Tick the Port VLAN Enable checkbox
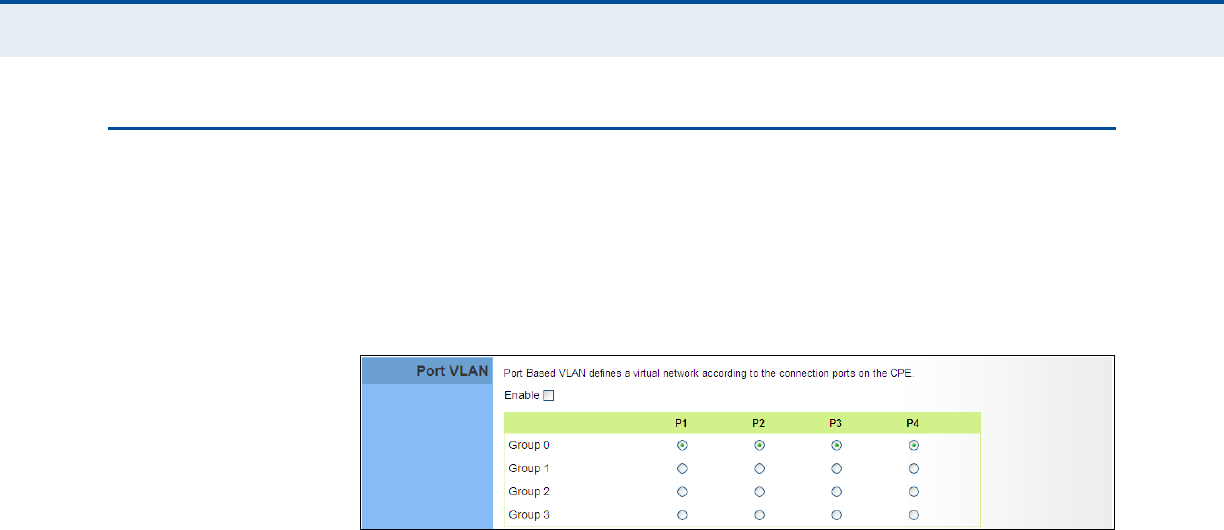Viewport: 1224px width, 530px height. click(x=548, y=395)
